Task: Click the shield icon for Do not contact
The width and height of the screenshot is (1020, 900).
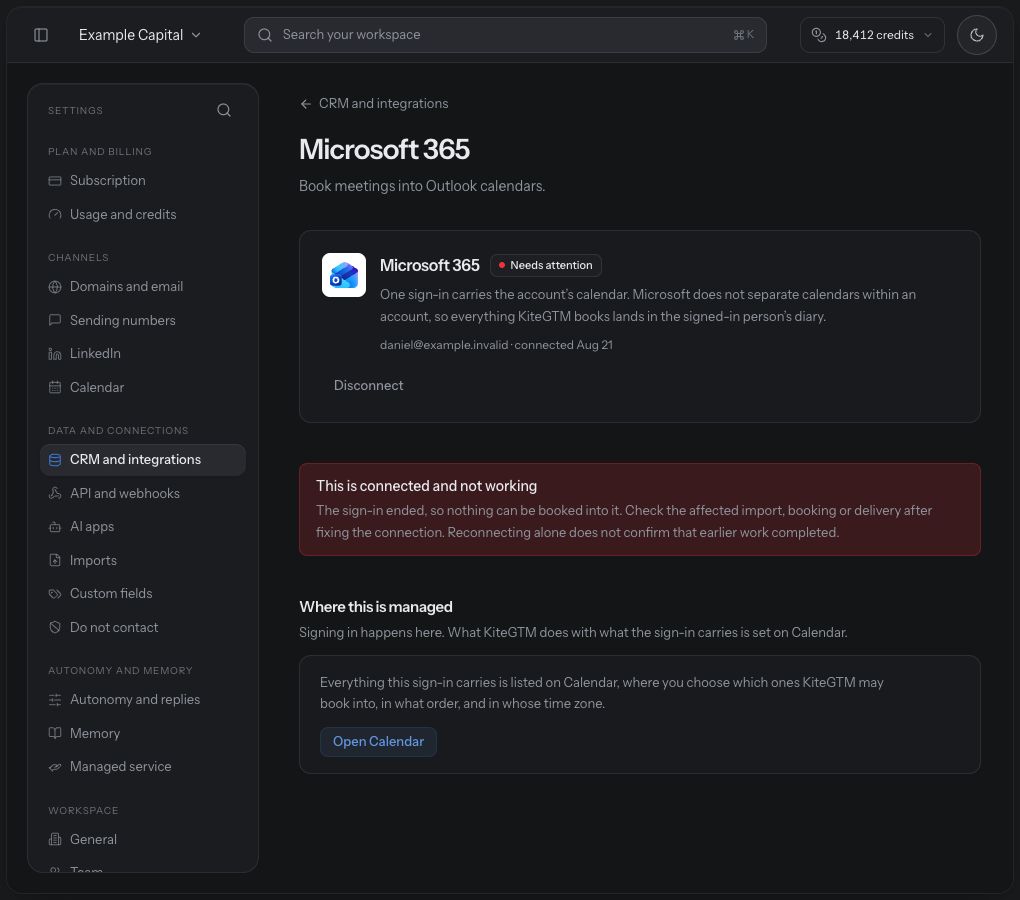Action: pos(55,628)
